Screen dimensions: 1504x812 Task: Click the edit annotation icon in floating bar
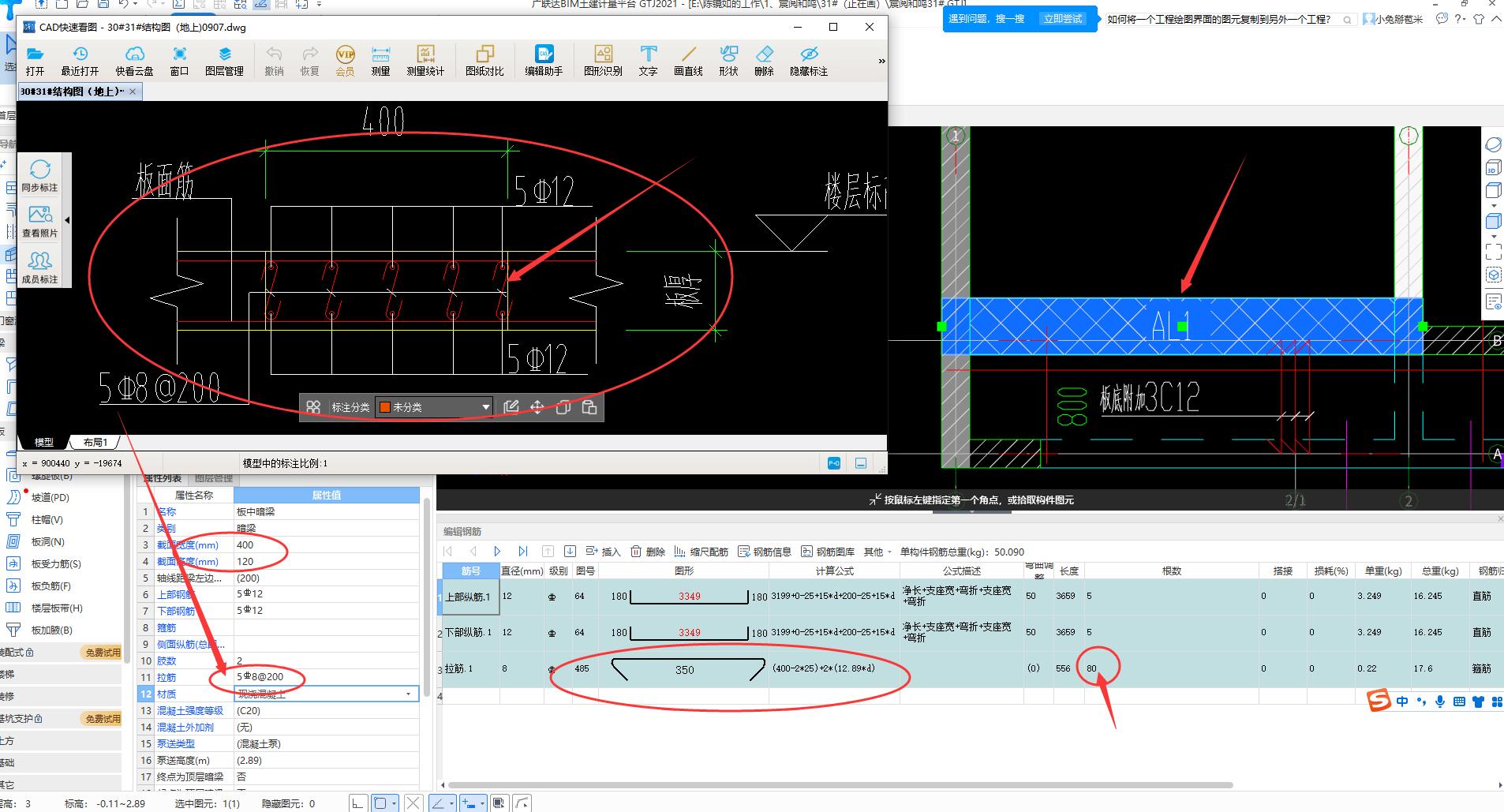click(511, 407)
